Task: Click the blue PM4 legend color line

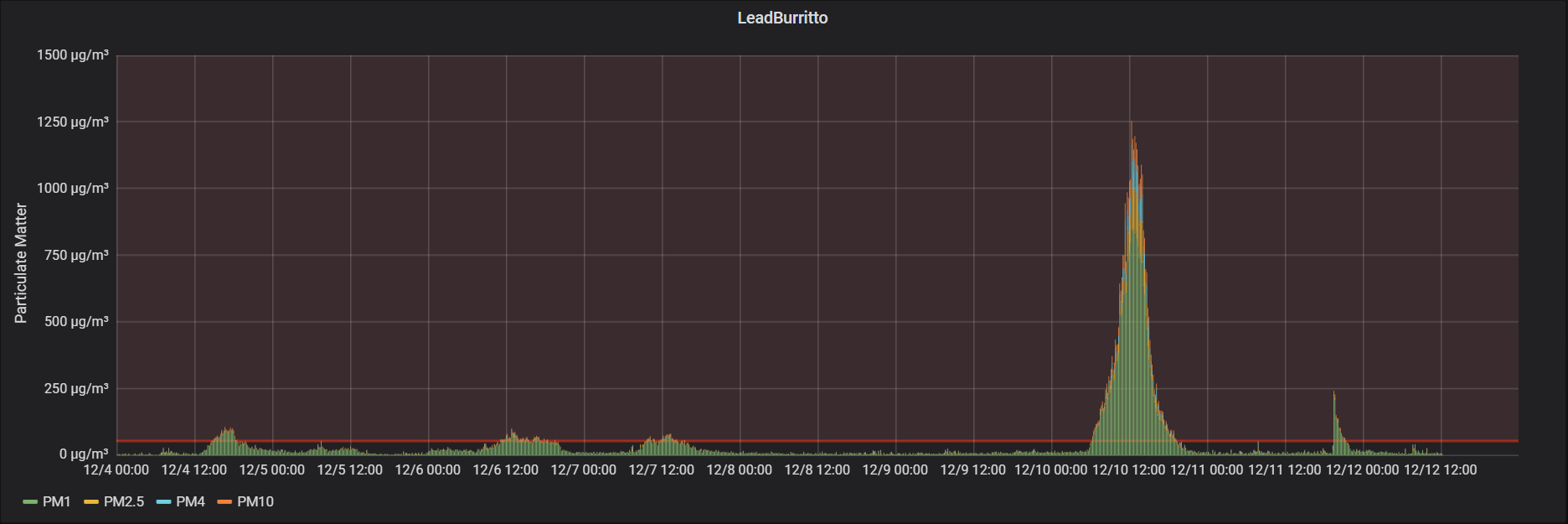Action: (x=163, y=502)
